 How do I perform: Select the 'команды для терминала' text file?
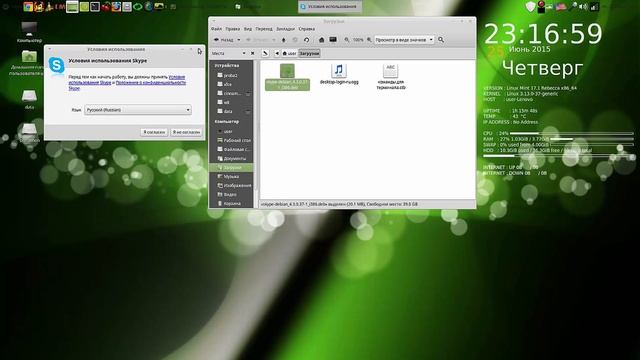[391, 77]
